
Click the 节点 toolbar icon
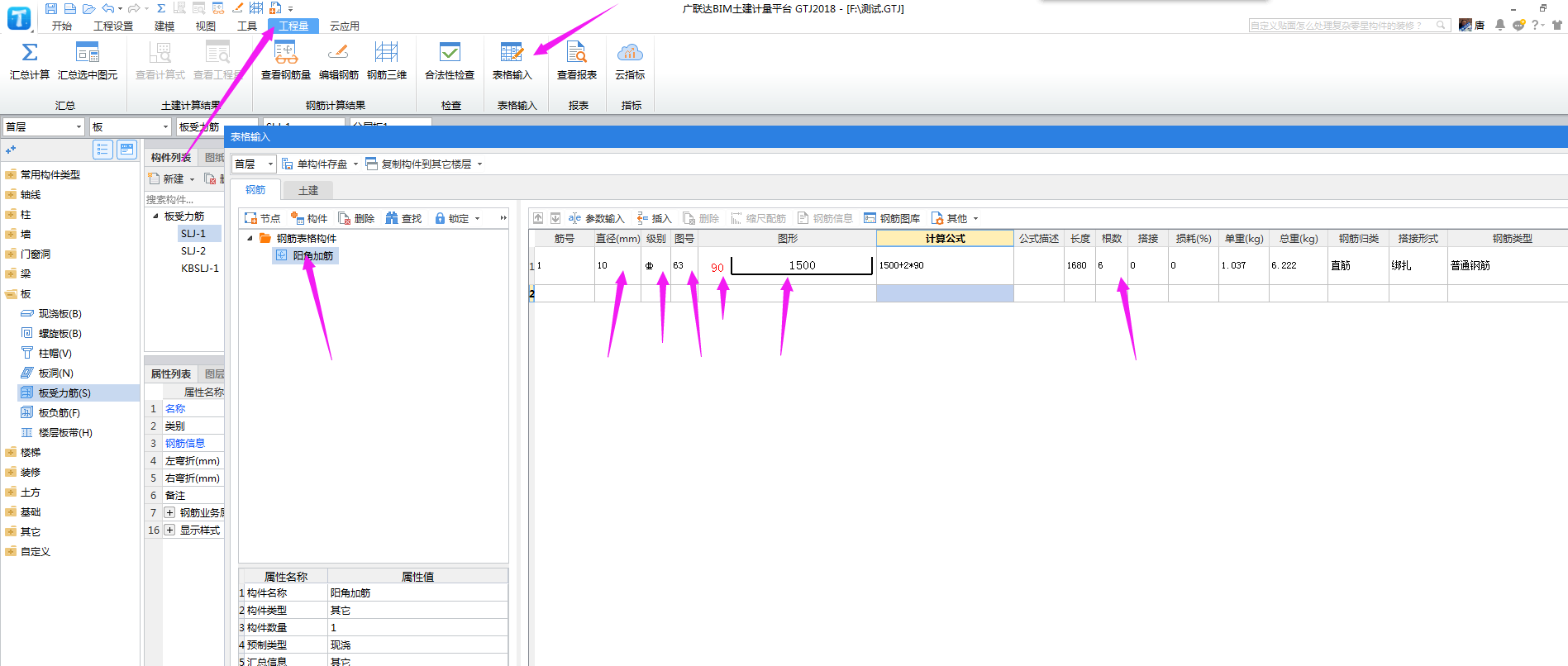tap(250, 218)
